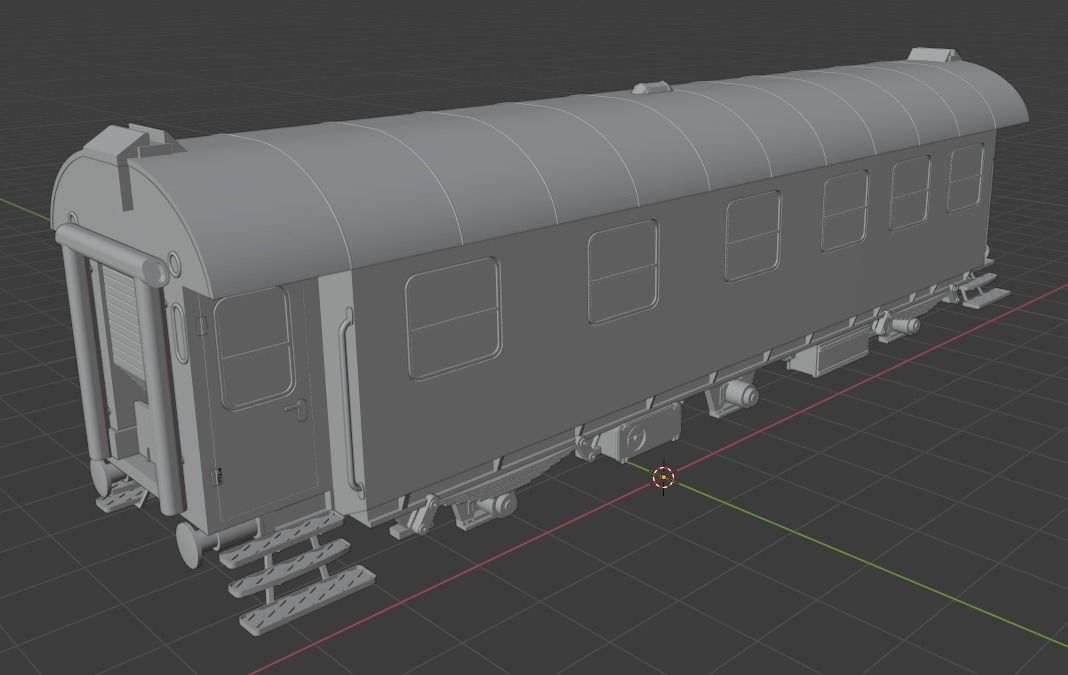This screenshot has height=675, width=1068.
Task: Select the lowest entrance step tread
Action: click(307, 600)
